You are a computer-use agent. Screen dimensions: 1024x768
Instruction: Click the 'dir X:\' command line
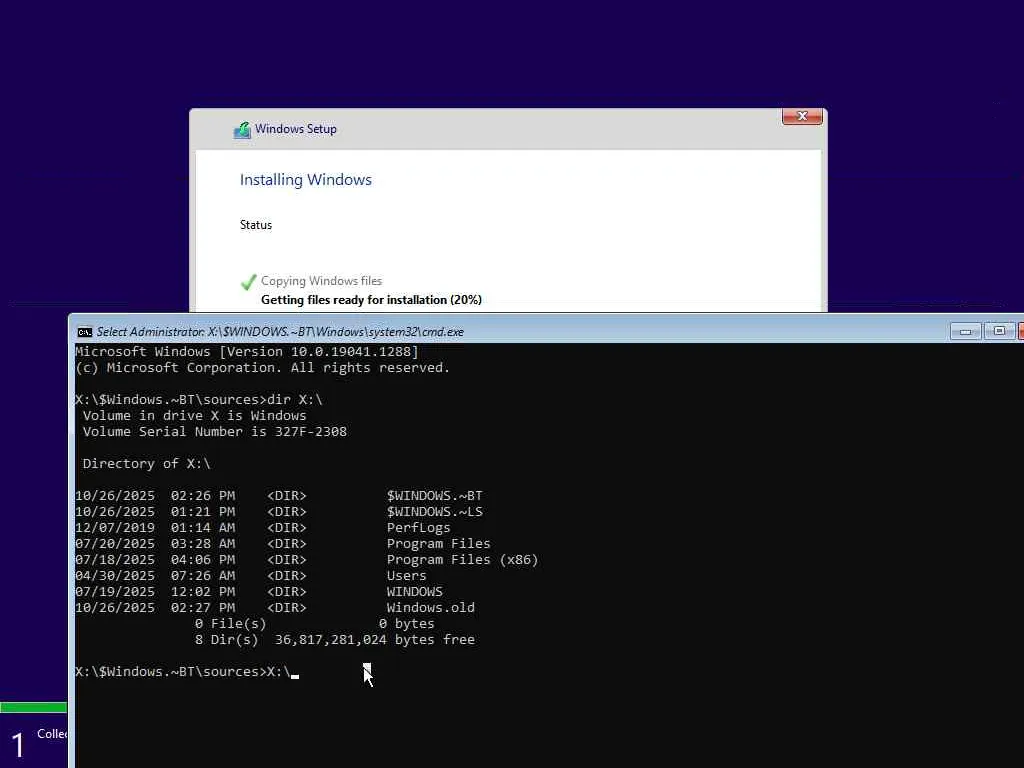click(199, 400)
